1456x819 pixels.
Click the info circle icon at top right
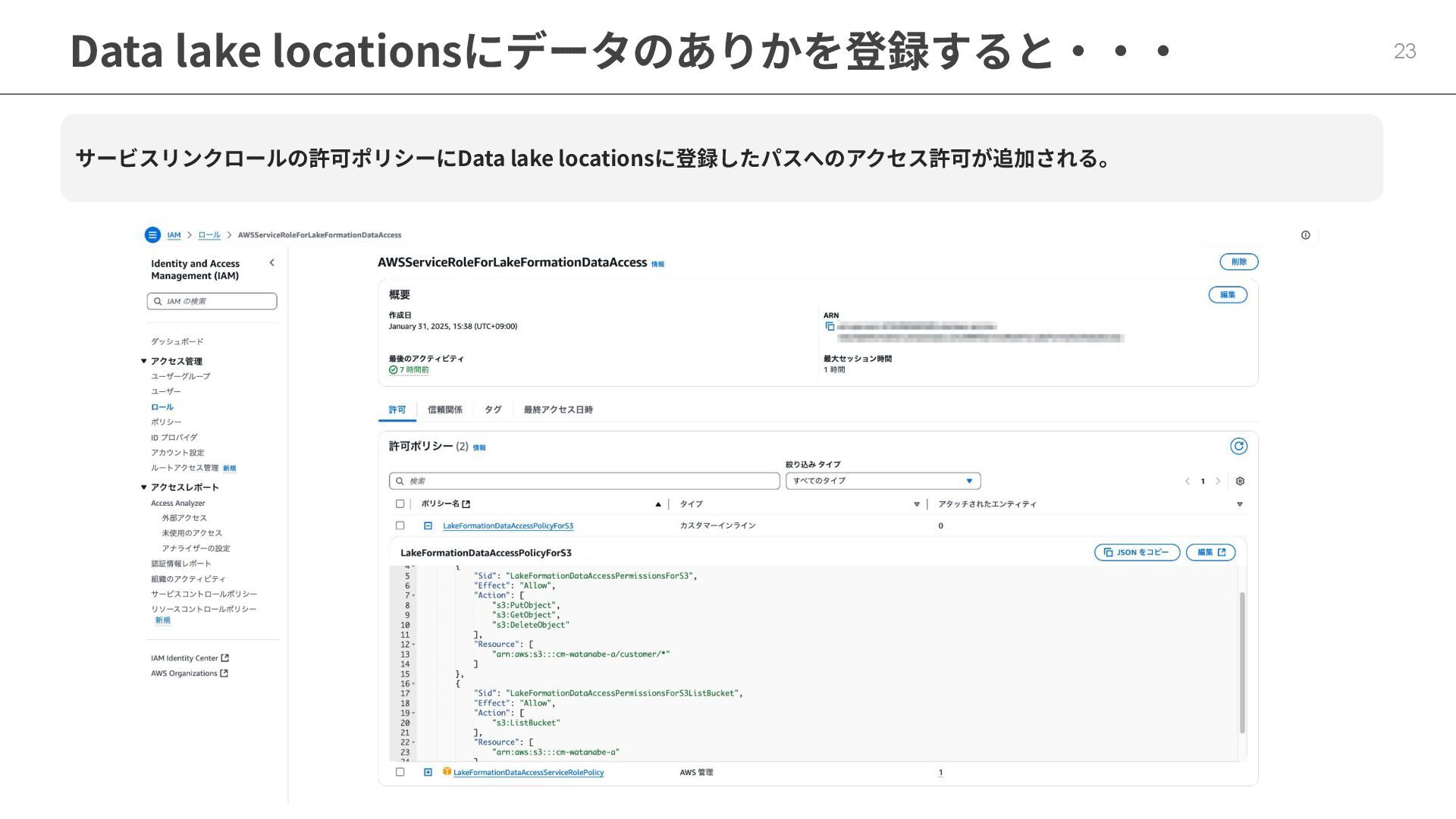pos(1305,235)
